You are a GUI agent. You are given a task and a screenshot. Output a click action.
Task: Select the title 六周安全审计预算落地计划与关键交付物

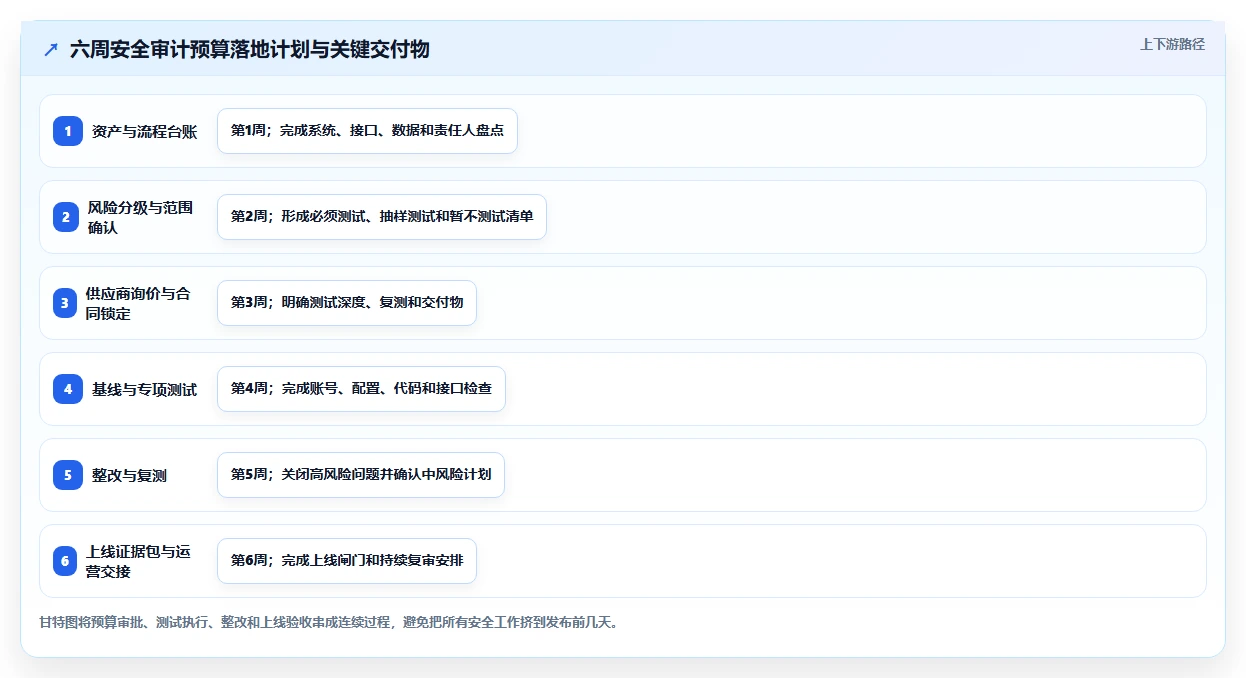tap(250, 49)
